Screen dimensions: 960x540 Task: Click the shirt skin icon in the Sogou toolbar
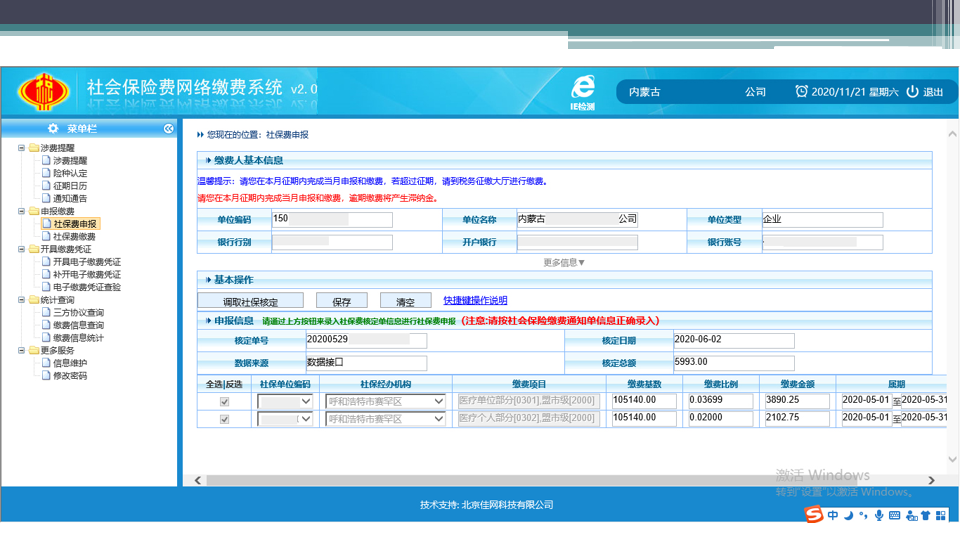coord(926,516)
